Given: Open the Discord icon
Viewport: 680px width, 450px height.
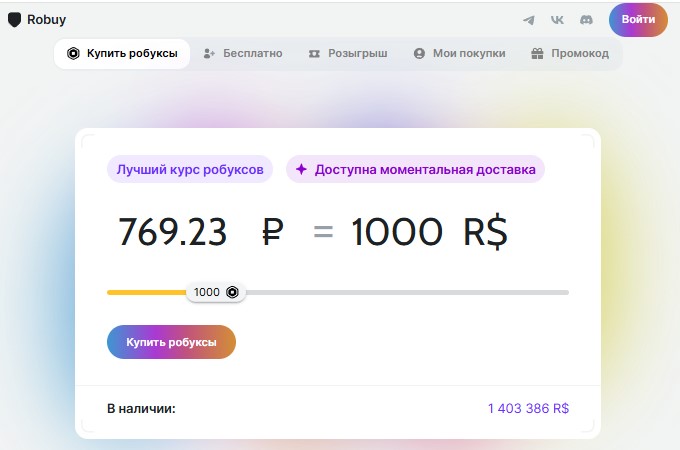Looking at the screenshot, I should pyautogui.click(x=586, y=20).
